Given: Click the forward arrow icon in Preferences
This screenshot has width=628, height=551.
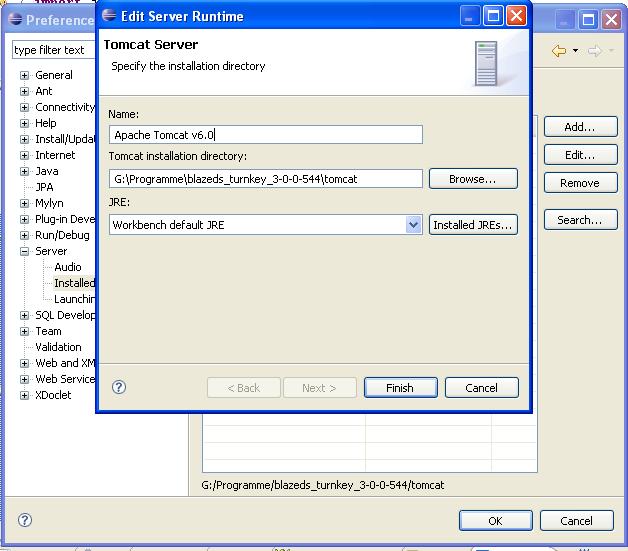Looking at the screenshot, I should [x=595, y=51].
